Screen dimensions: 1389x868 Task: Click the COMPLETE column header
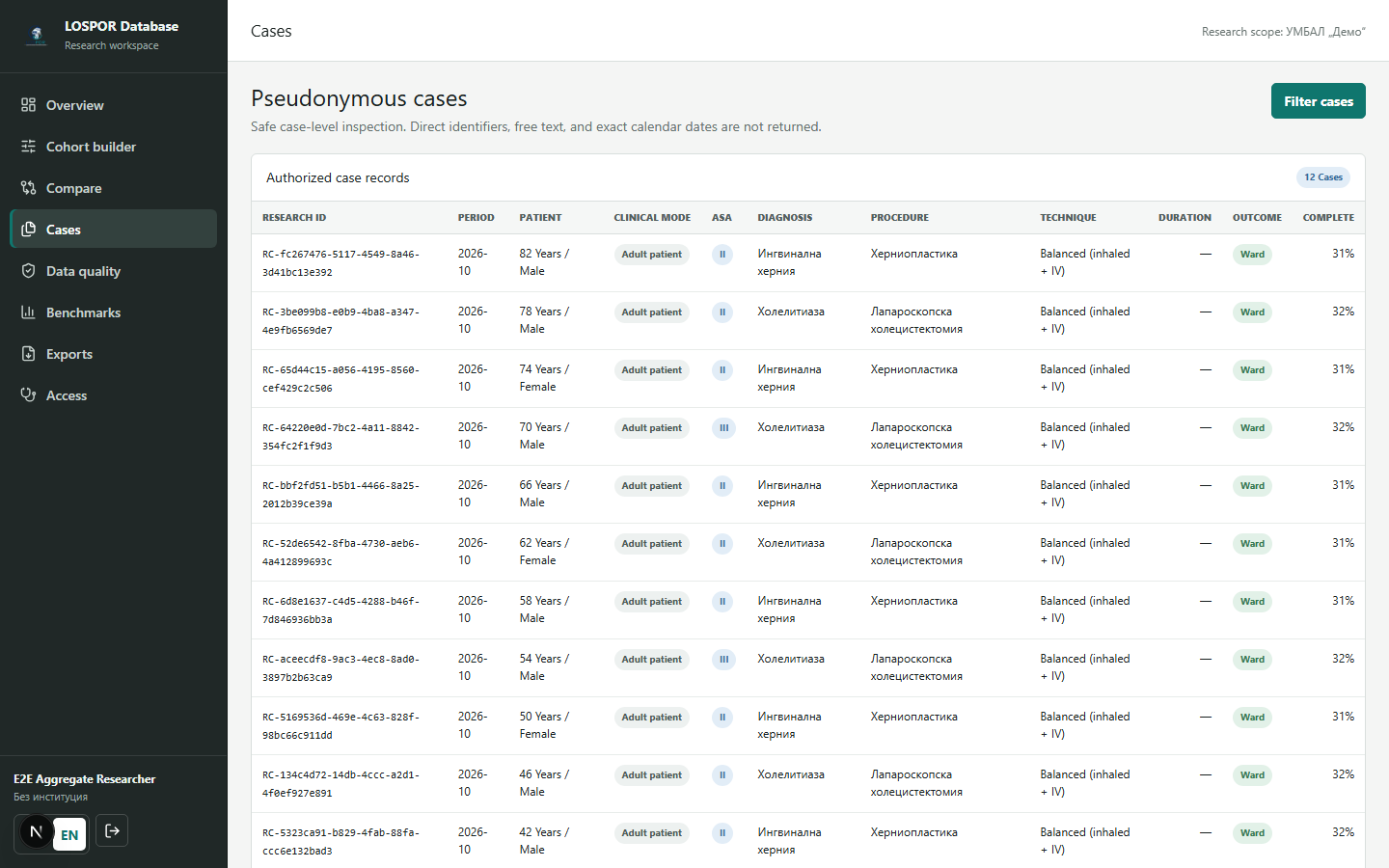point(1328,218)
